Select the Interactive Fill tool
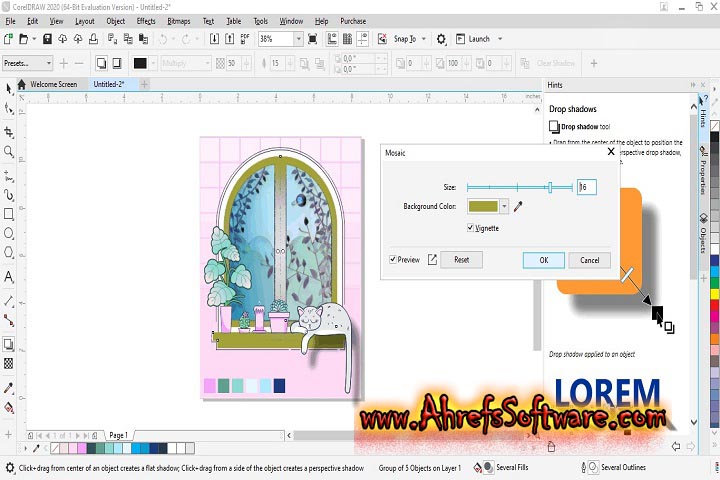Screen dimensions: 720x480 (x=8, y=407)
